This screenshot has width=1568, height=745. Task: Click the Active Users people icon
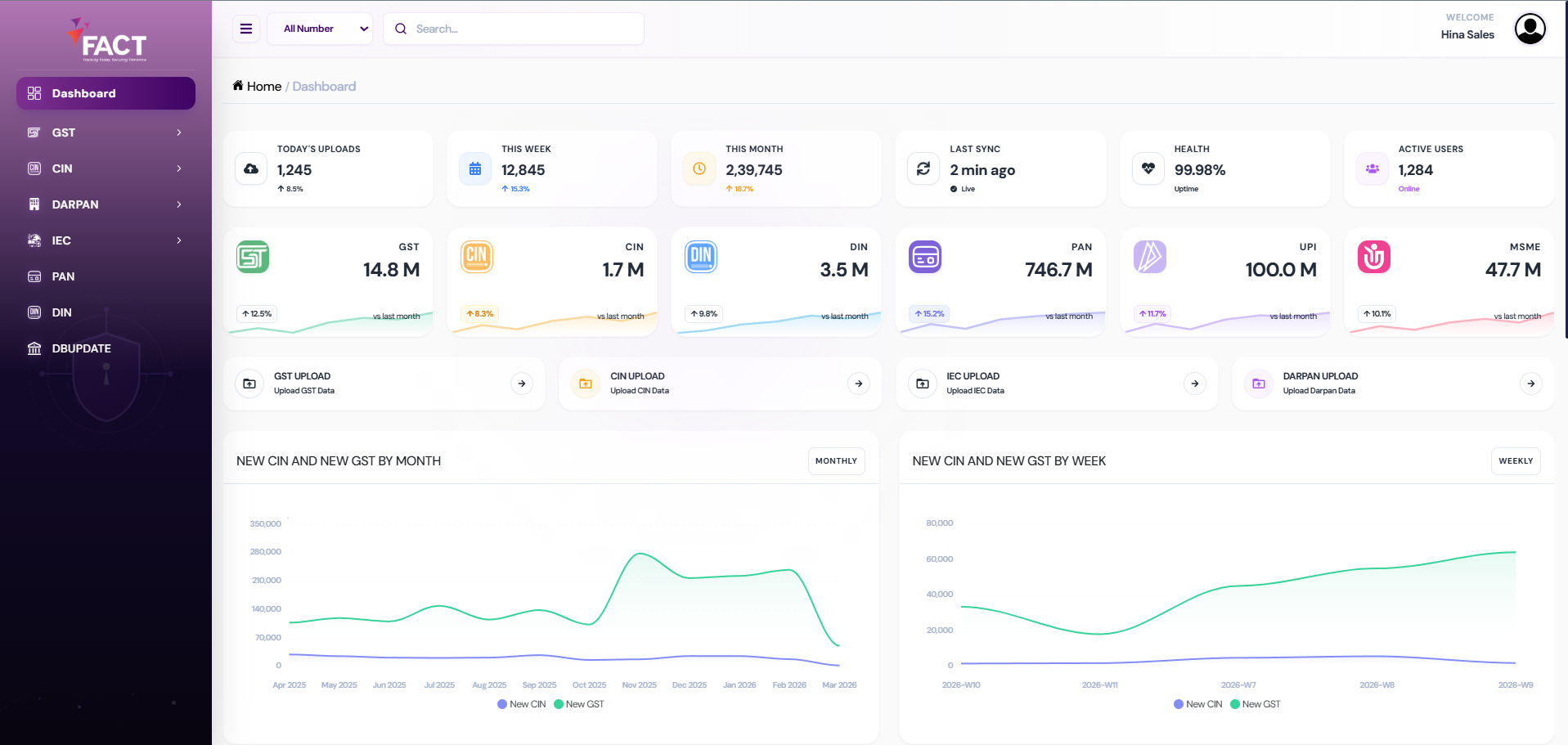click(x=1373, y=168)
